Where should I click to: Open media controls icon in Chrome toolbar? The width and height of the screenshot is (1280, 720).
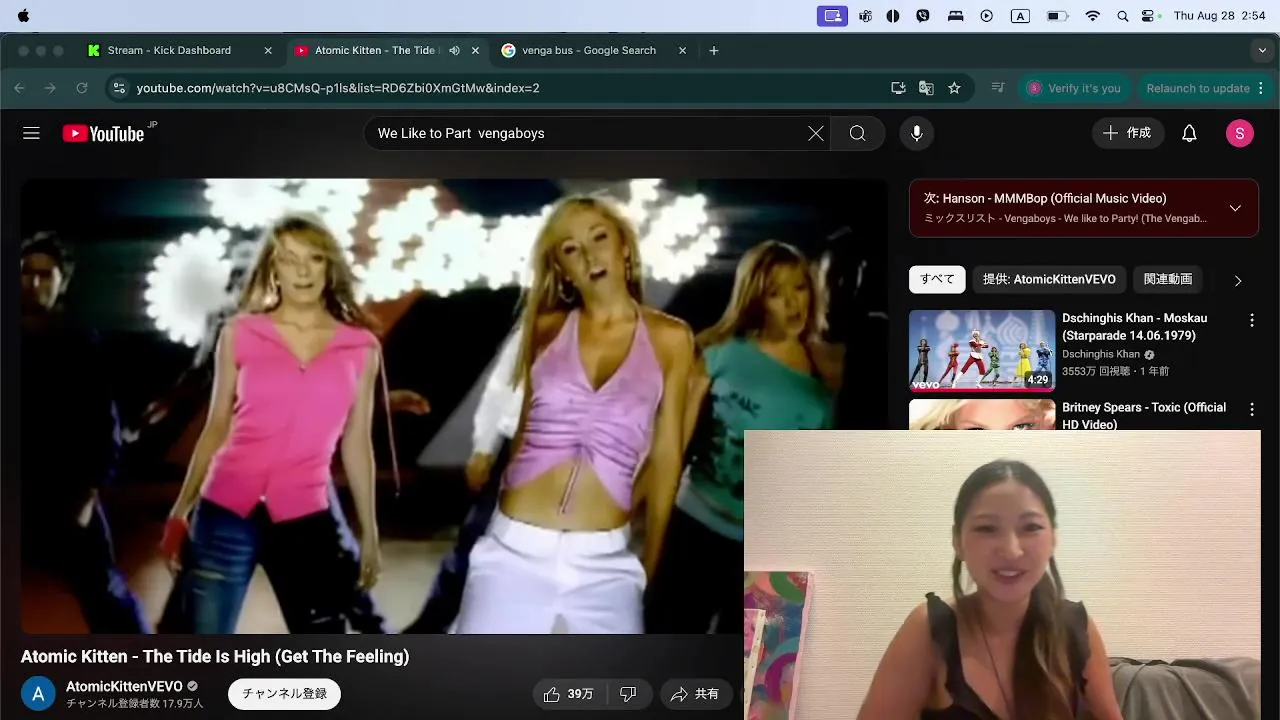tap(997, 88)
